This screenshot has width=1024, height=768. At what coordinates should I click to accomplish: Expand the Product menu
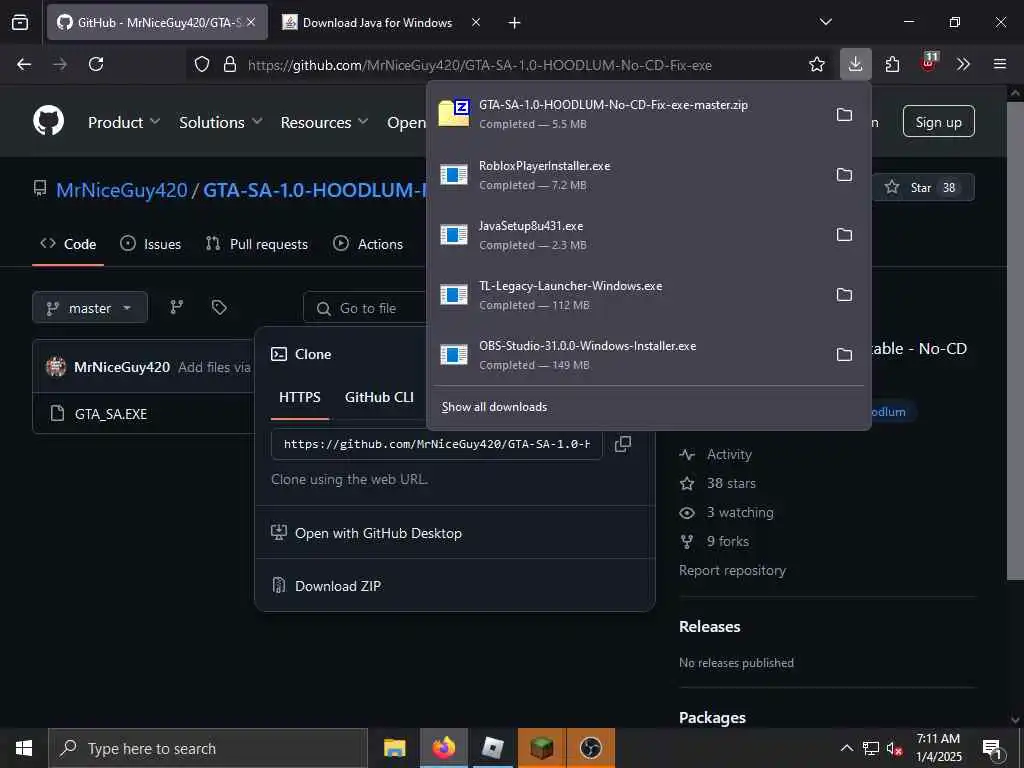point(123,122)
